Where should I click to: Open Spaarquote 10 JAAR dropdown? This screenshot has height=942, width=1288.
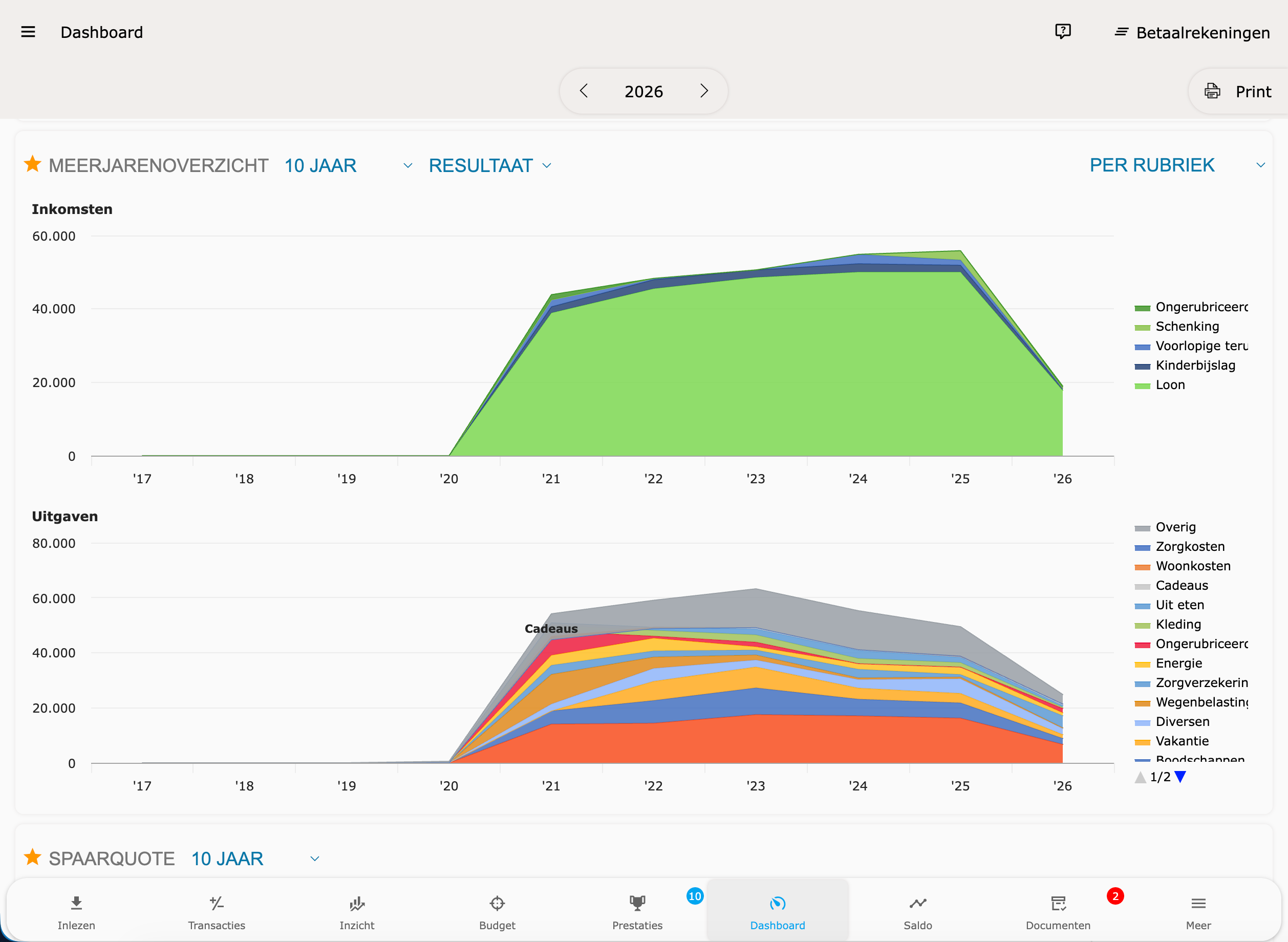coord(255,859)
